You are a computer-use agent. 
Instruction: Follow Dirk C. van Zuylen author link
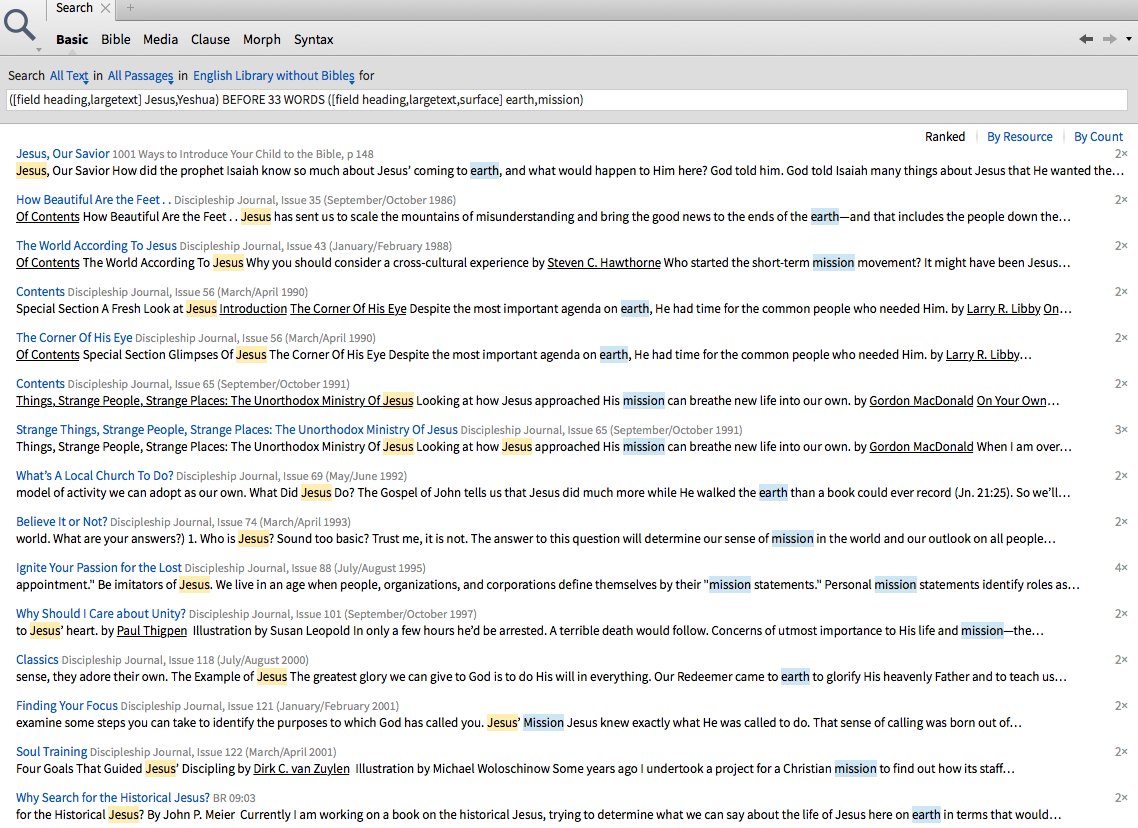pyautogui.click(x=301, y=768)
